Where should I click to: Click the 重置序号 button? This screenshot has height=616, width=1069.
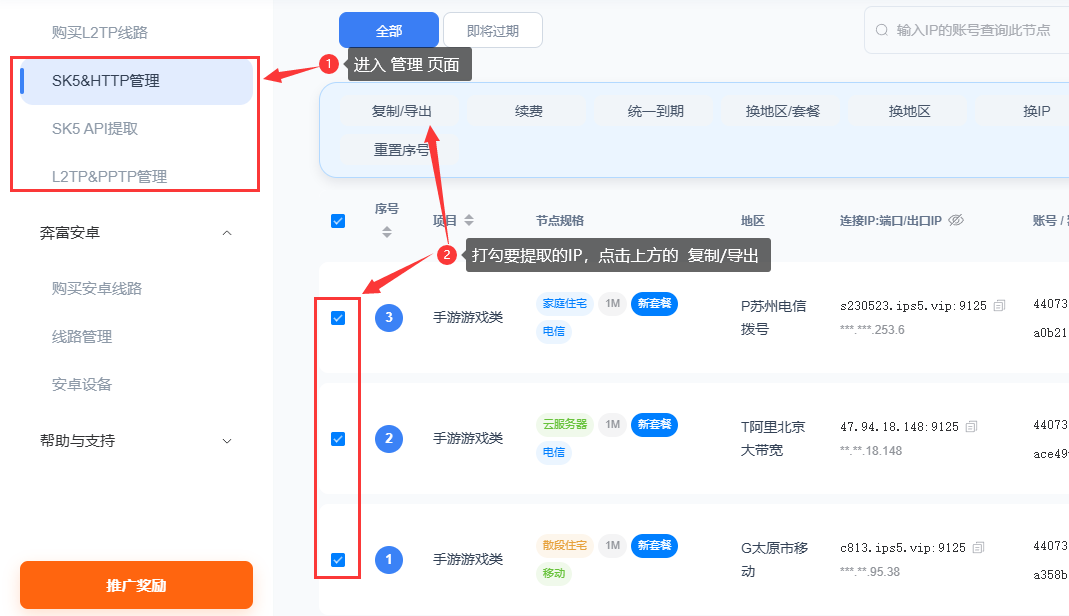(x=402, y=150)
